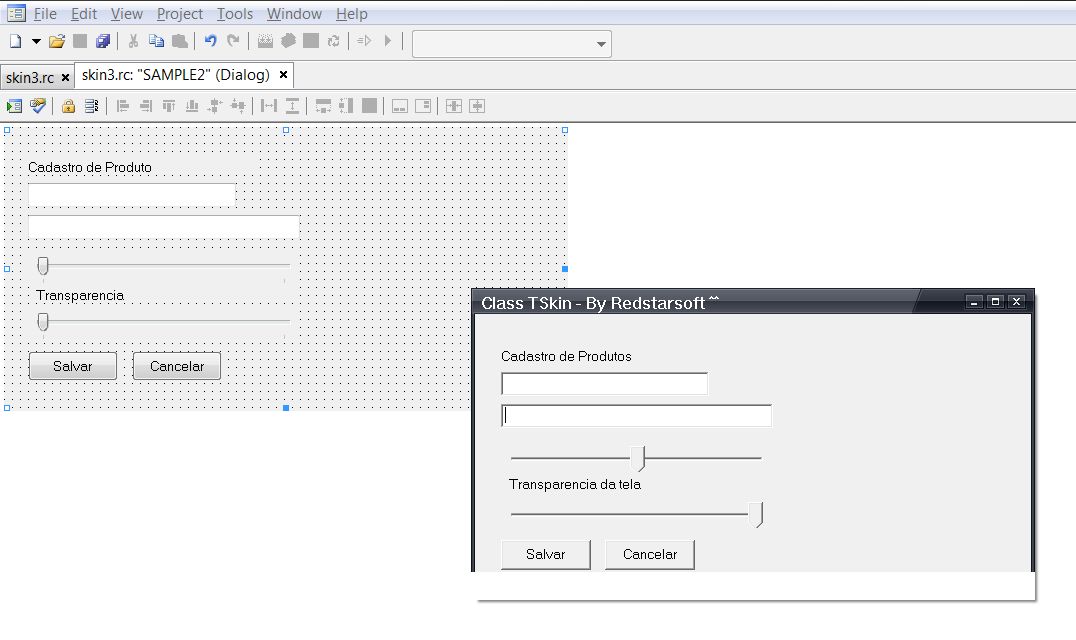Click slider thumb under Transparencia in editor

coord(43,322)
